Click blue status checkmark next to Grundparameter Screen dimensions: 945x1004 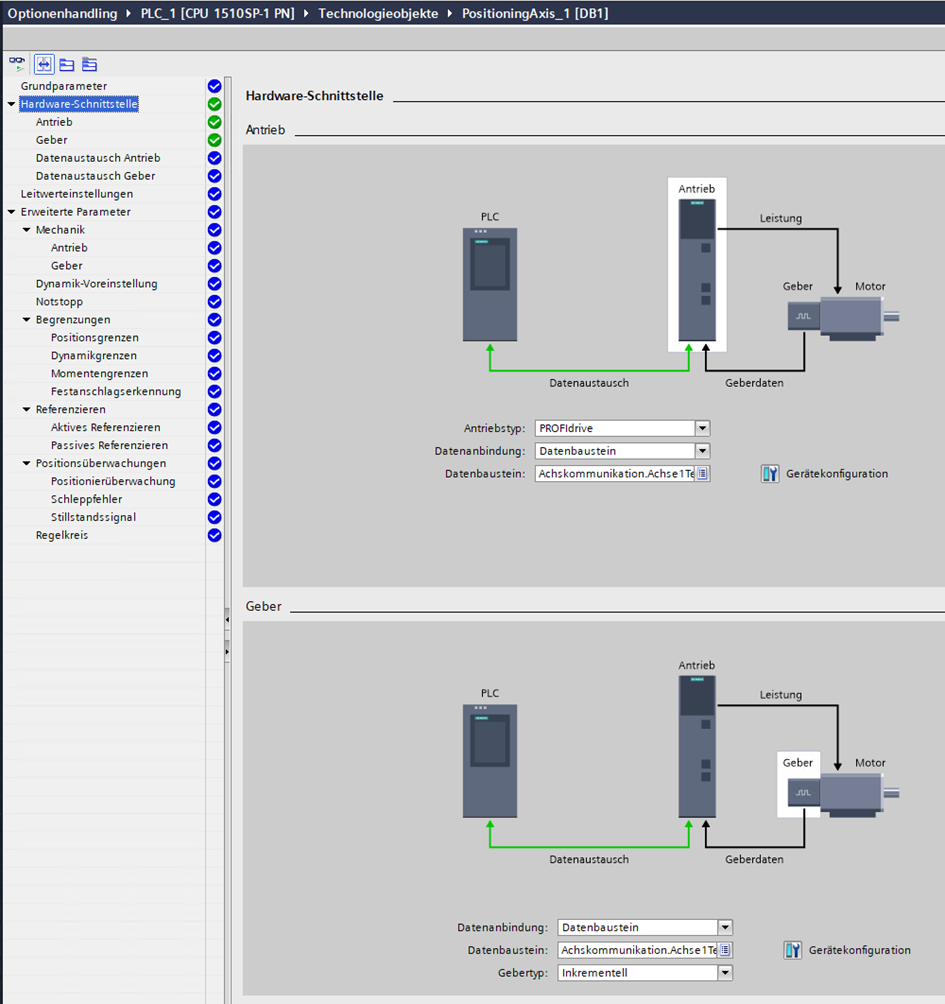214,86
